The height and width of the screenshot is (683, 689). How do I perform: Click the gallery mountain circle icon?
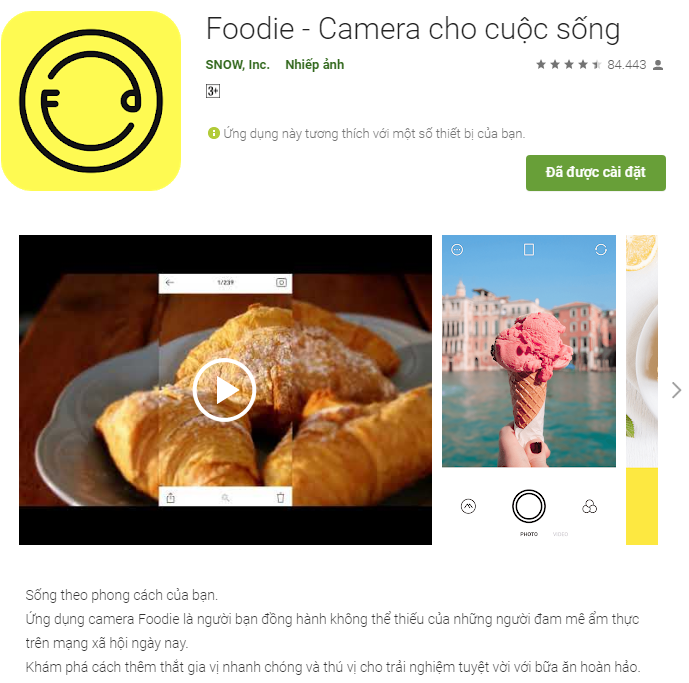[x=468, y=506]
